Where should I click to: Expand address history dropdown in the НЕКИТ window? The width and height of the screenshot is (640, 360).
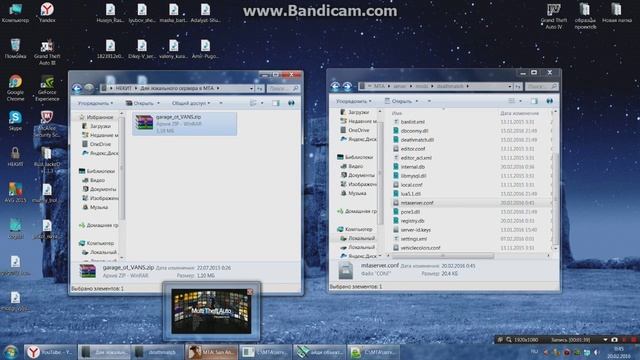click(251, 88)
